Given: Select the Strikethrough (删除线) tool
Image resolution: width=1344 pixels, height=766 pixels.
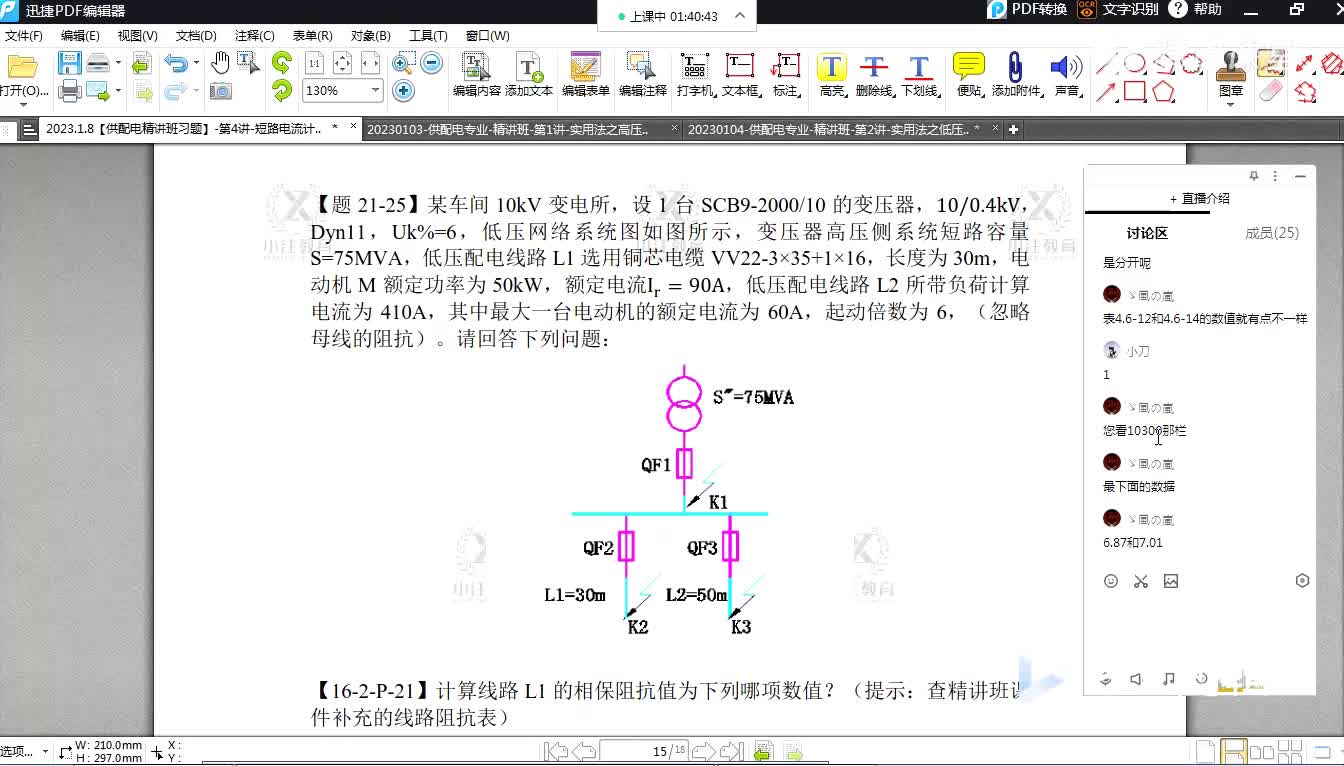Looking at the screenshot, I should coord(874,75).
